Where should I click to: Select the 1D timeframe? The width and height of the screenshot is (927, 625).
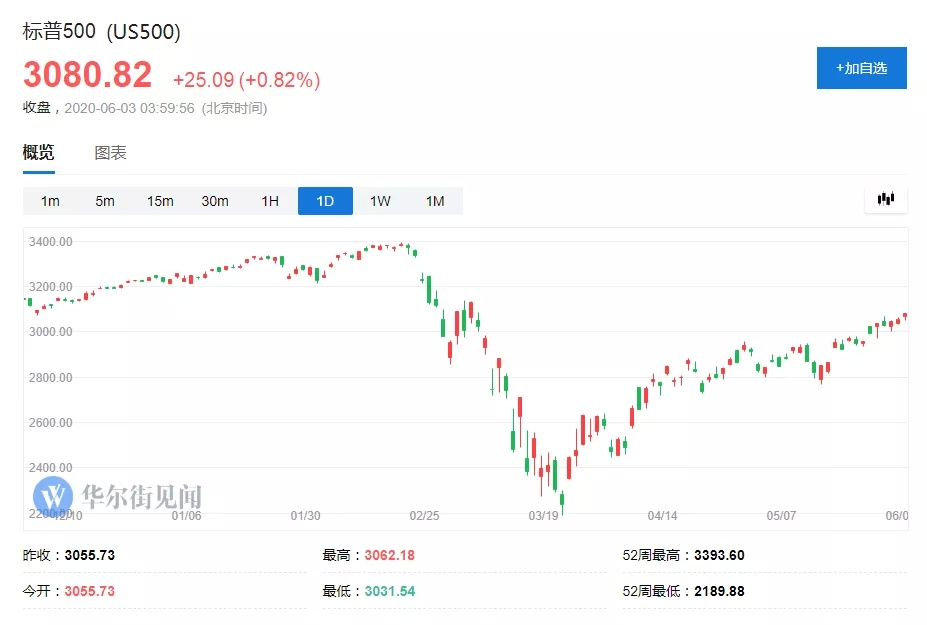325,201
